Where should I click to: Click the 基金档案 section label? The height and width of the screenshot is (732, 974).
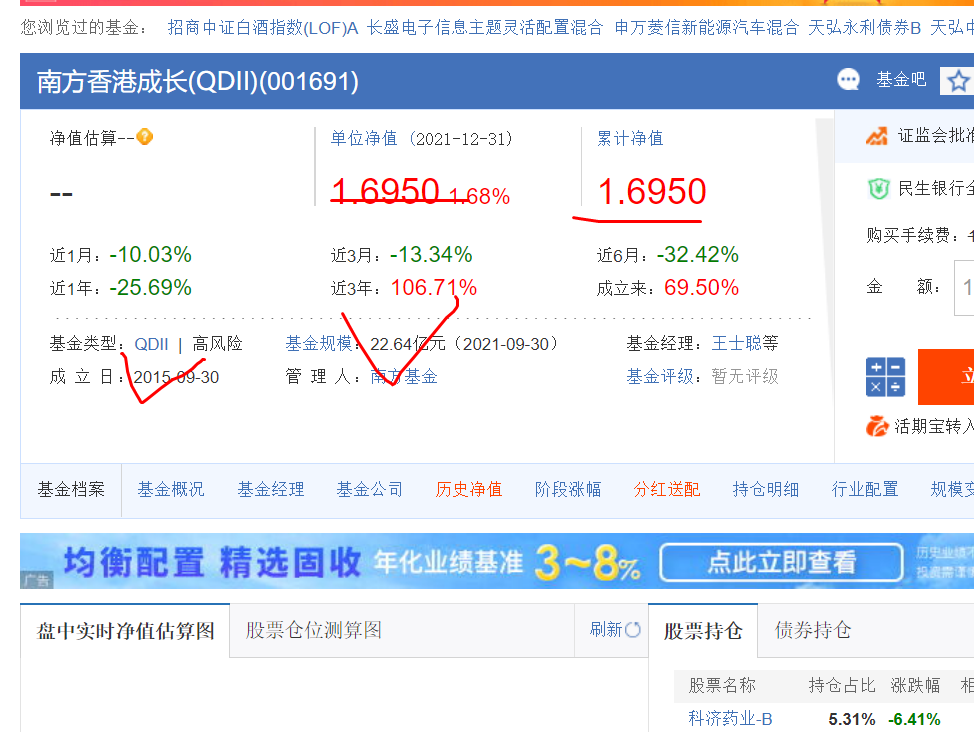[71, 490]
